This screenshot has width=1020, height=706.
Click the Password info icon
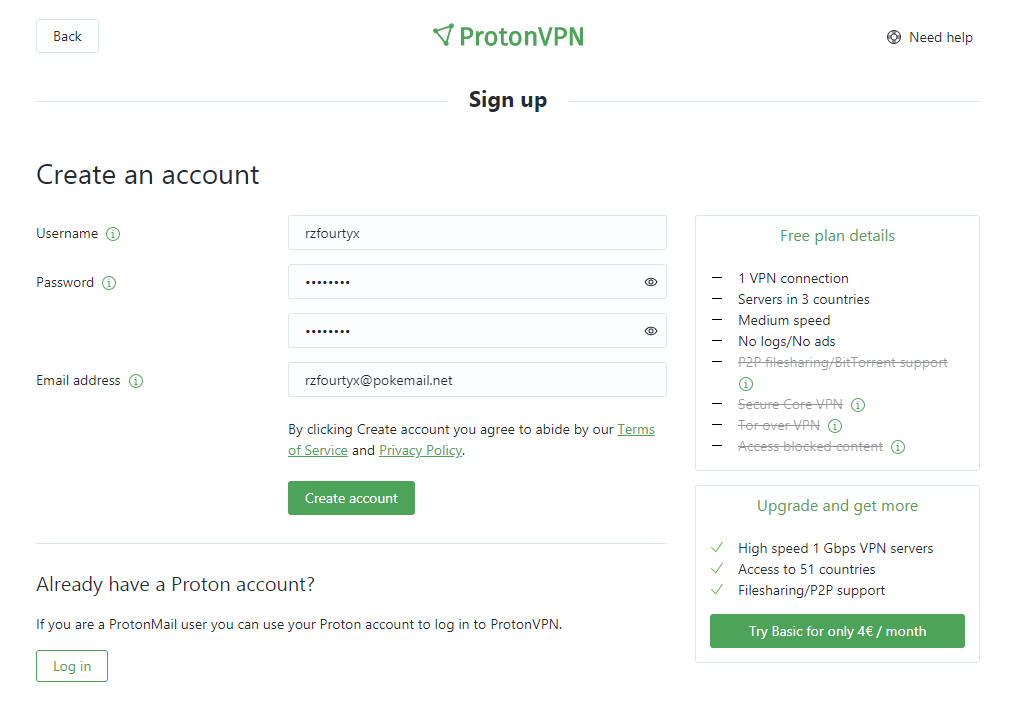(x=109, y=283)
